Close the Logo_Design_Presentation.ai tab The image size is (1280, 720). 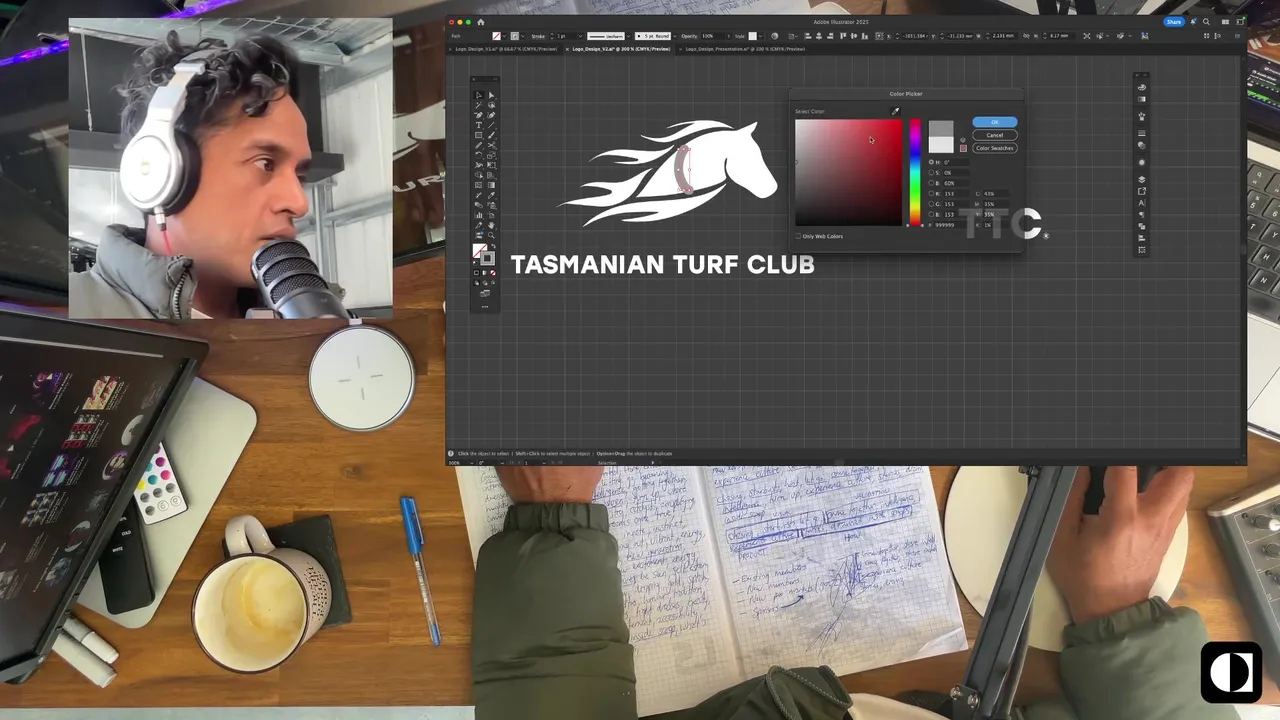pyautogui.click(x=680, y=49)
